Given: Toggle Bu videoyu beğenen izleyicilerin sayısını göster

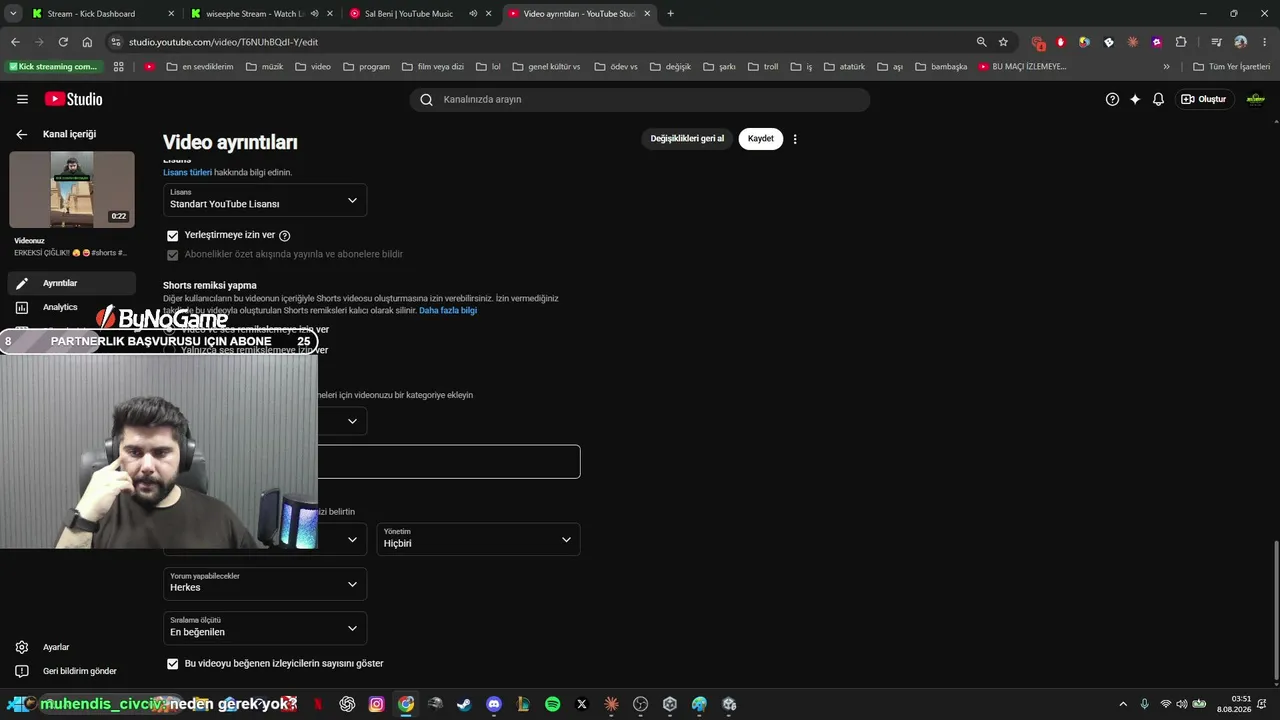Looking at the screenshot, I should (x=172, y=664).
